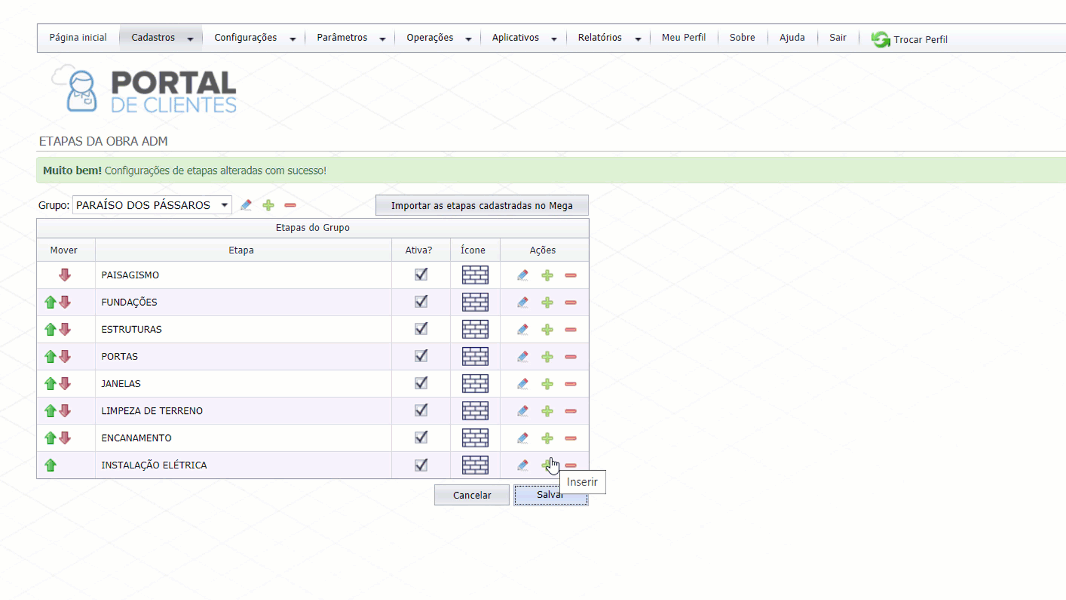The height and width of the screenshot is (600, 1066).
Task: Click green insert plus icon for ESTRUTURAS row
Action: (547, 330)
